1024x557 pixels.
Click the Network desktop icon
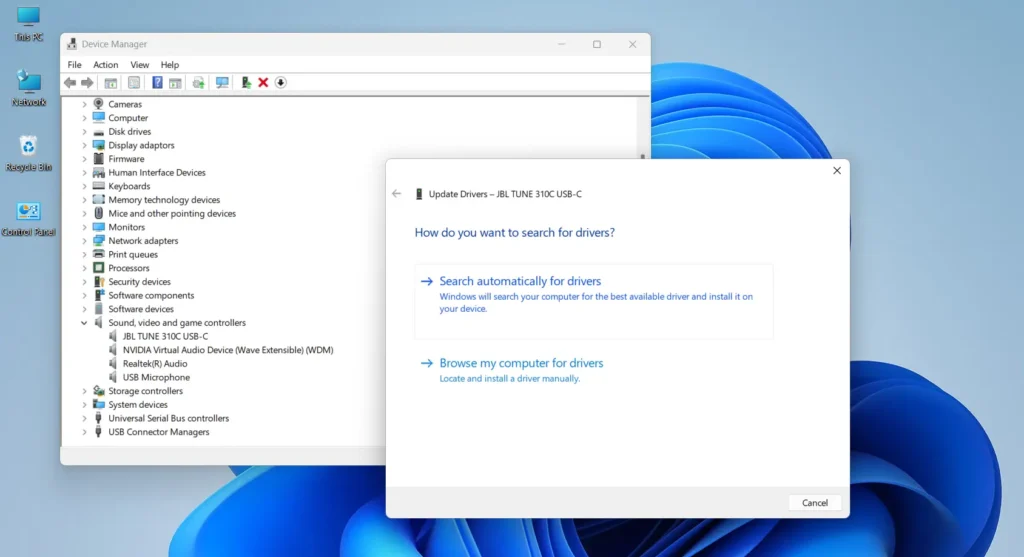tap(28, 88)
